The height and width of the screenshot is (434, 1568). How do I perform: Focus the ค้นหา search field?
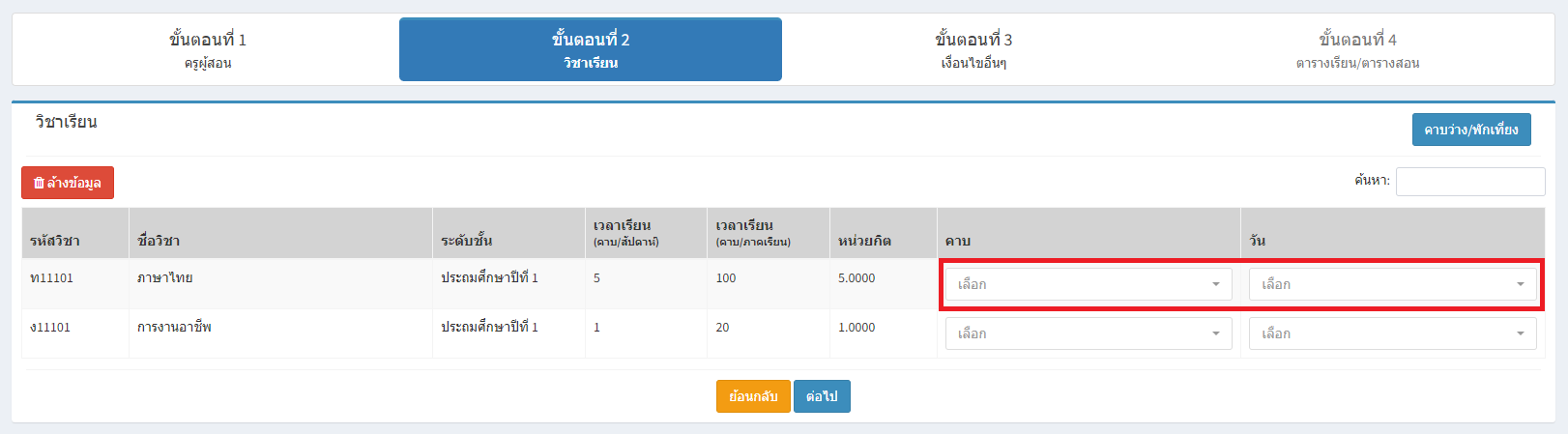point(1470,181)
